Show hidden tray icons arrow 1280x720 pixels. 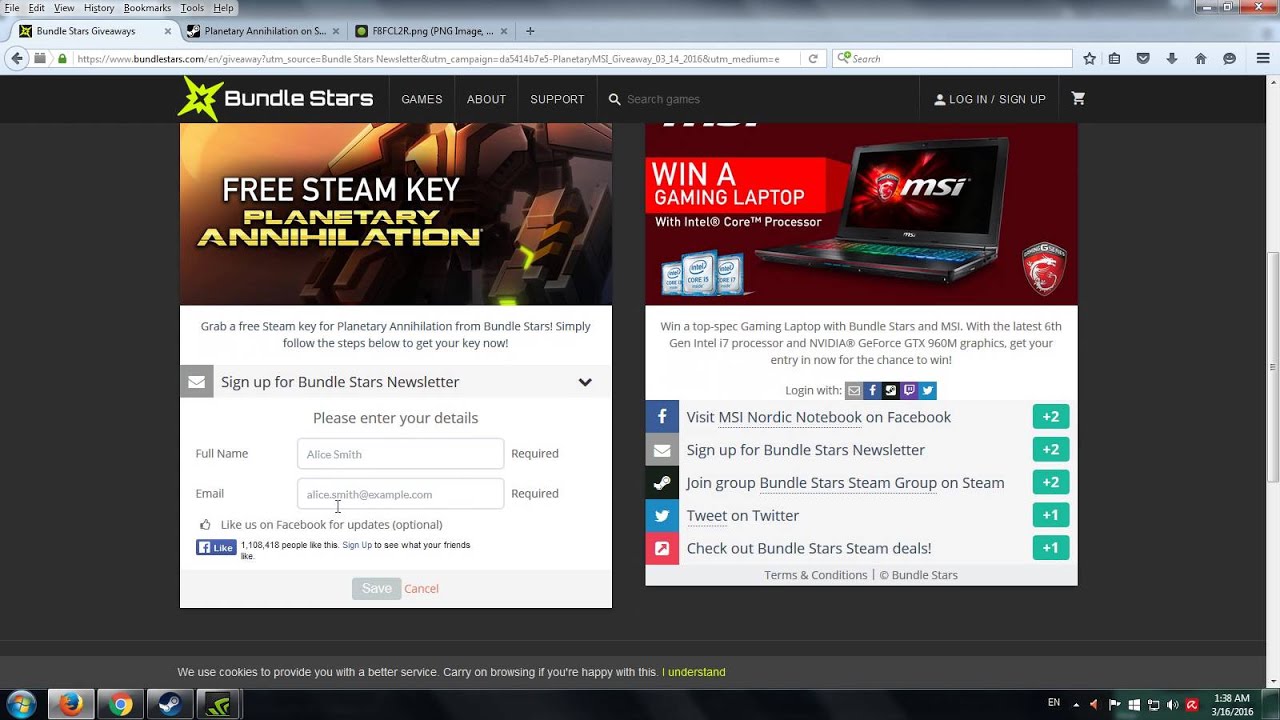click(1075, 704)
